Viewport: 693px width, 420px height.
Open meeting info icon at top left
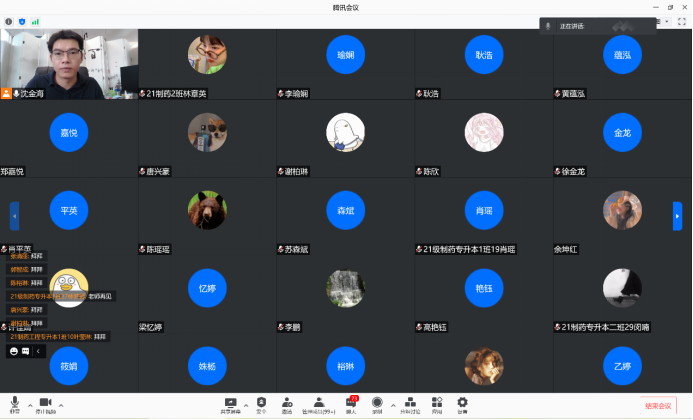click(x=7, y=20)
